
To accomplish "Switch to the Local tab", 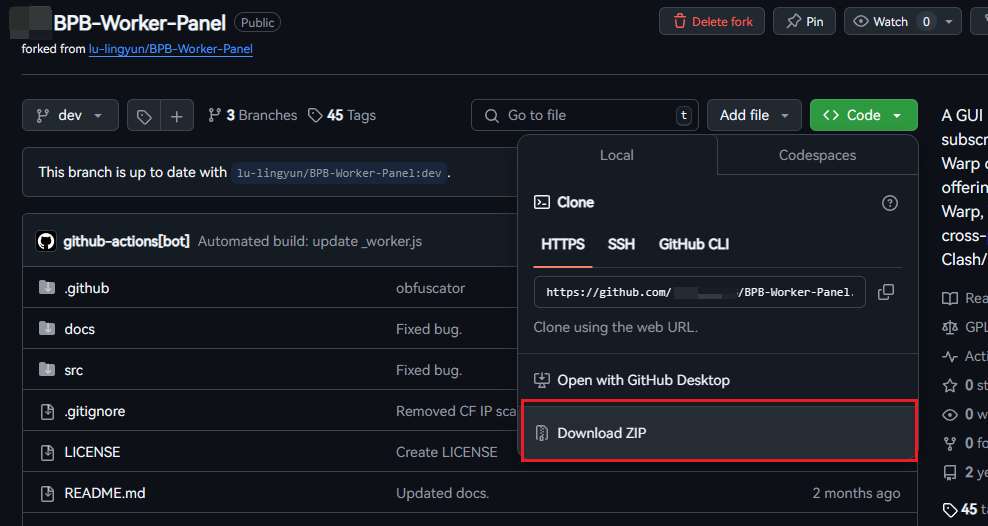I will [617, 155].
